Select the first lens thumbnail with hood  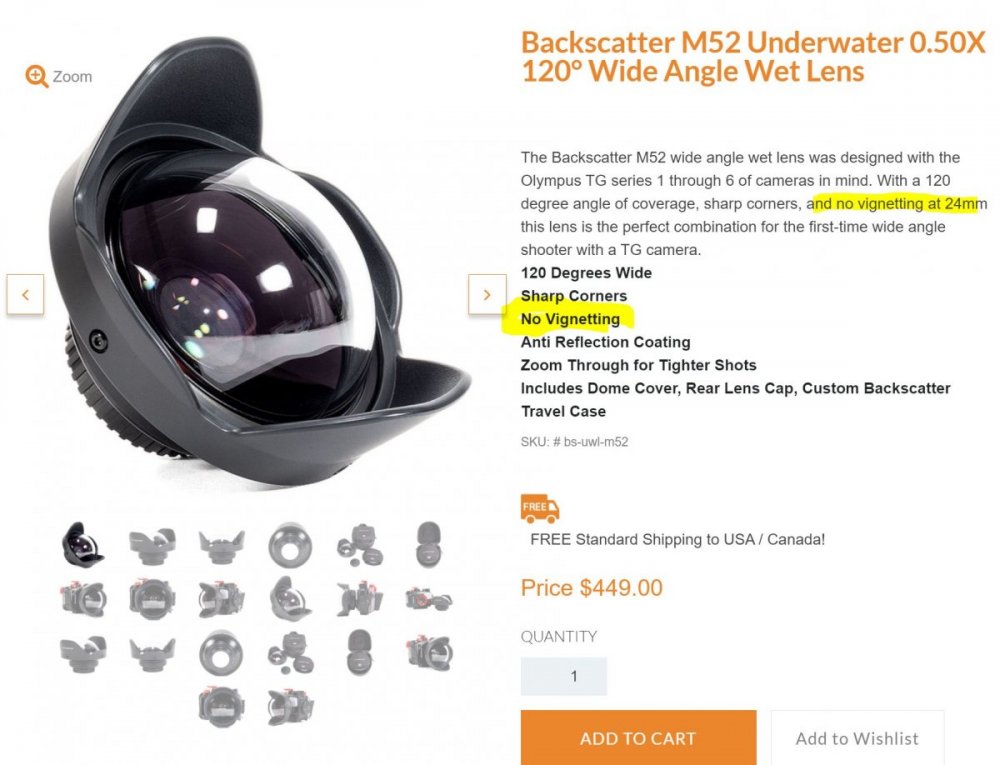point(83,544)
